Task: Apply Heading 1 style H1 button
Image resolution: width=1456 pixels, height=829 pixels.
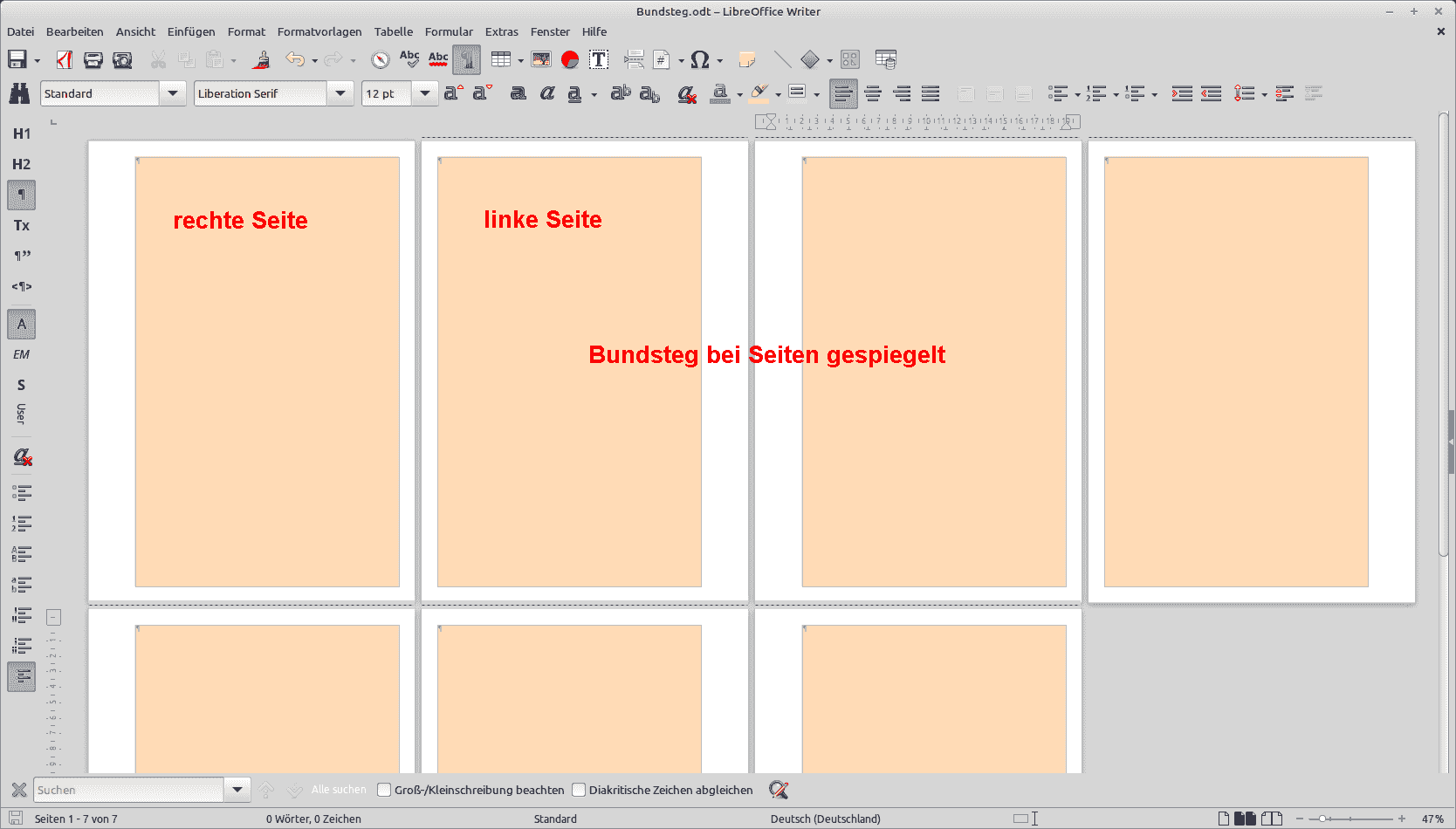Action: click(22, 134)
